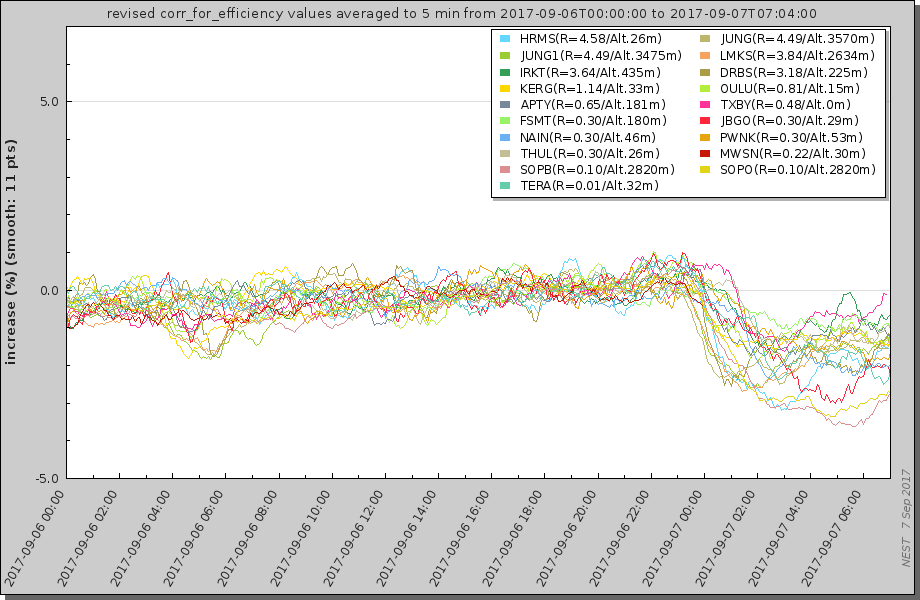
Task: Click the HRMS legend color swatch
Action: click(506, 39)
